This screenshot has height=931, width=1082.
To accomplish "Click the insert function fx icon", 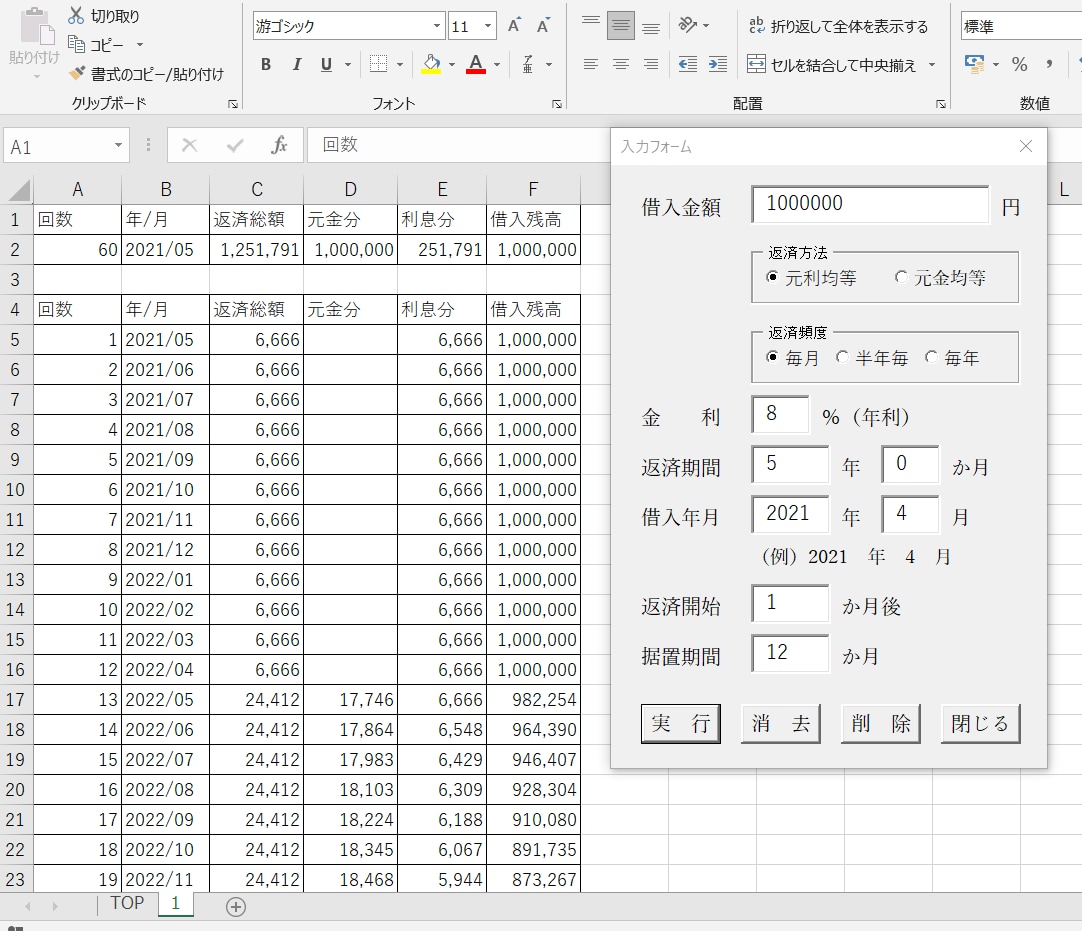I will click(x=279, y=145).
